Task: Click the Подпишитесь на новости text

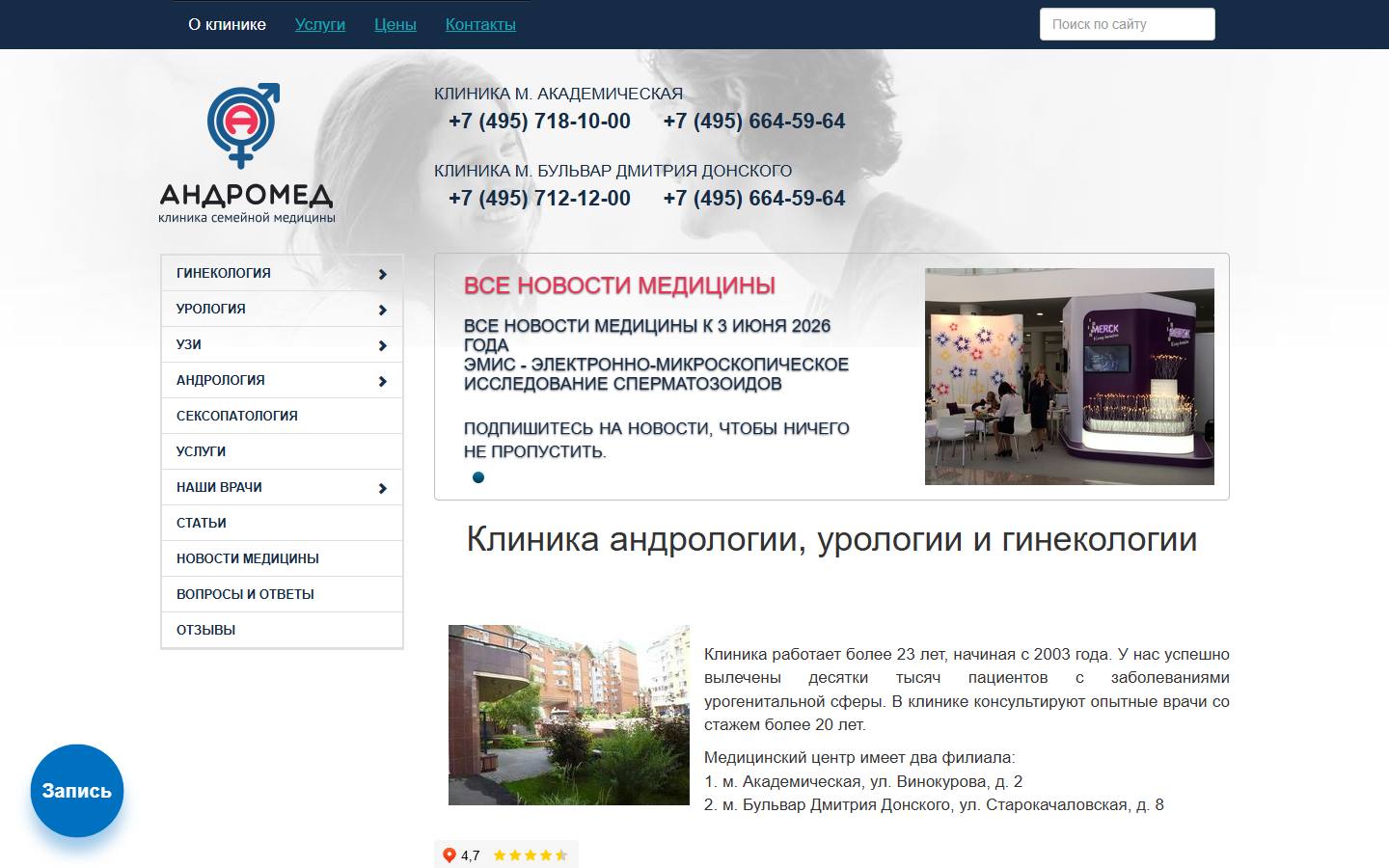Action: pyautogui.click(x=656, y=440)
